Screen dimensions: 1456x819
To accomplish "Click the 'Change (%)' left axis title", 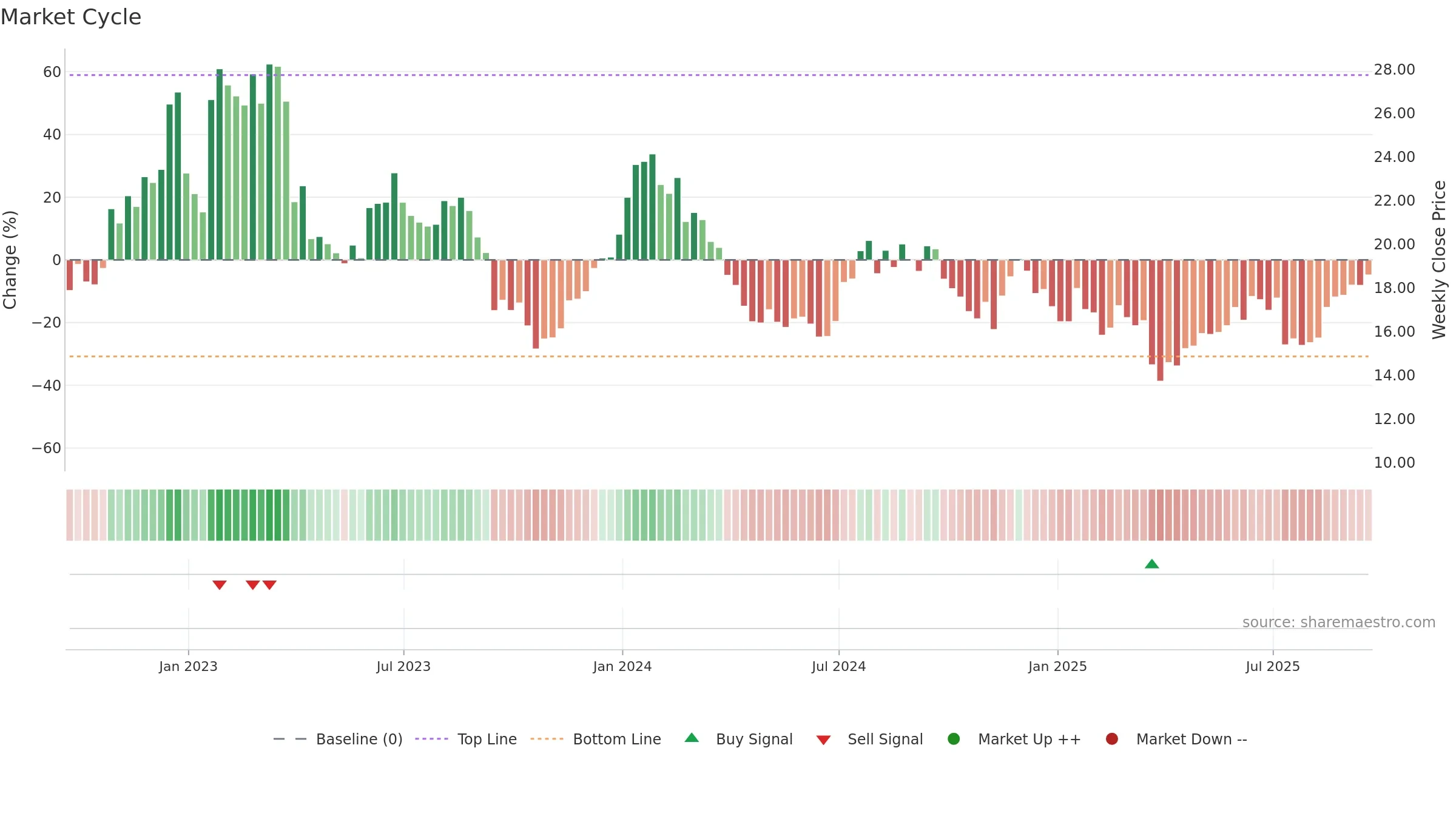I will pyautogui.click(x=10, y=260).
